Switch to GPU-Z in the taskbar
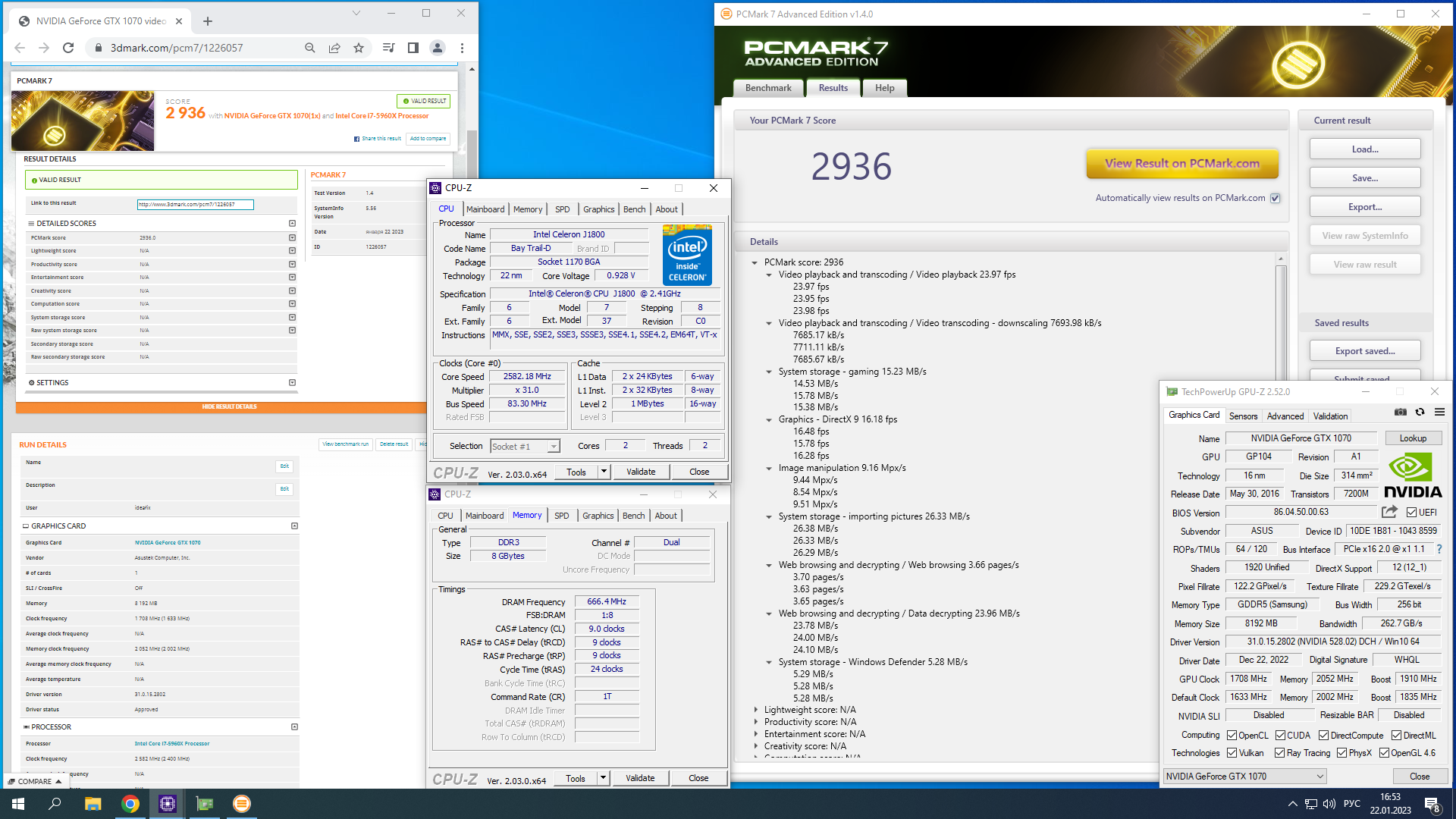1456x819 pixels. [x=205, y=804]
